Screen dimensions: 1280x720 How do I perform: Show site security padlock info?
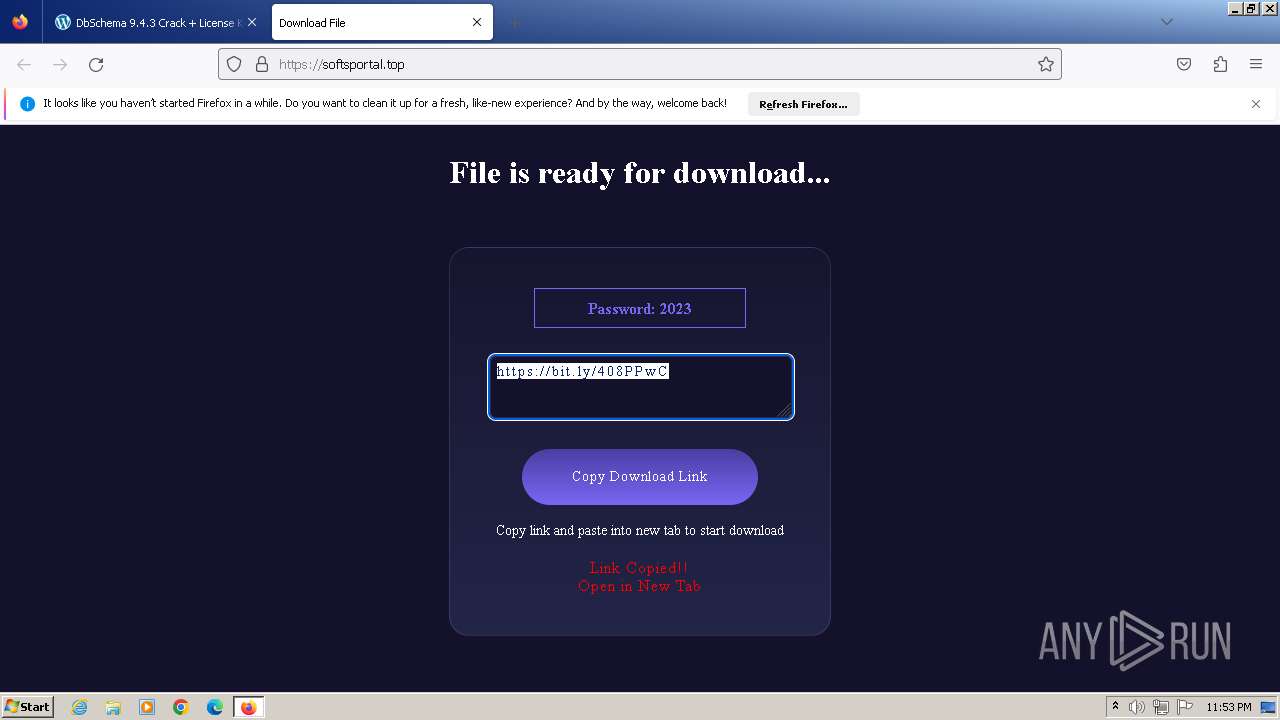tap(262, 64)
